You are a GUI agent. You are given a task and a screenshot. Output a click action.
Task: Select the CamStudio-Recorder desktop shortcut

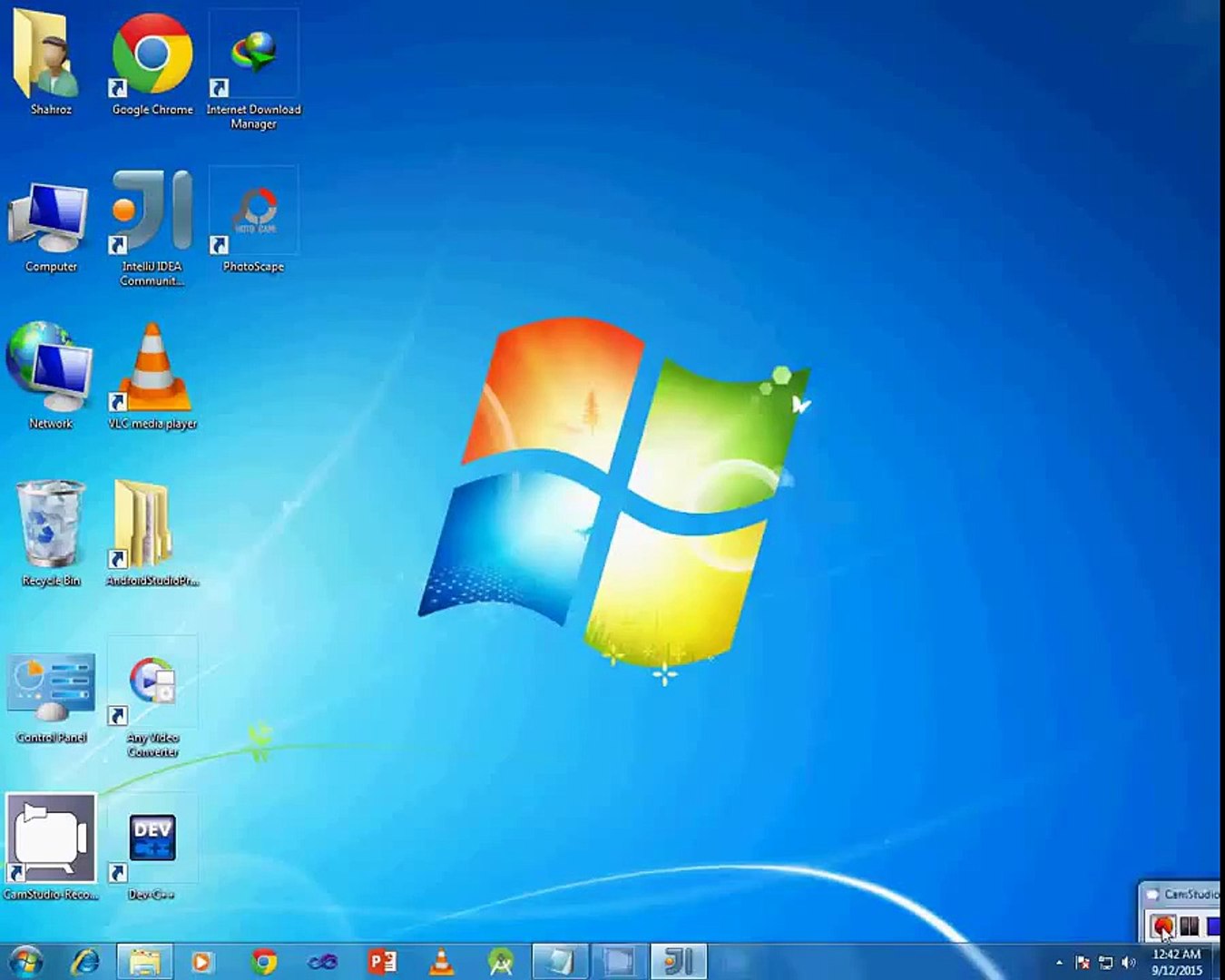click(51, 848)
